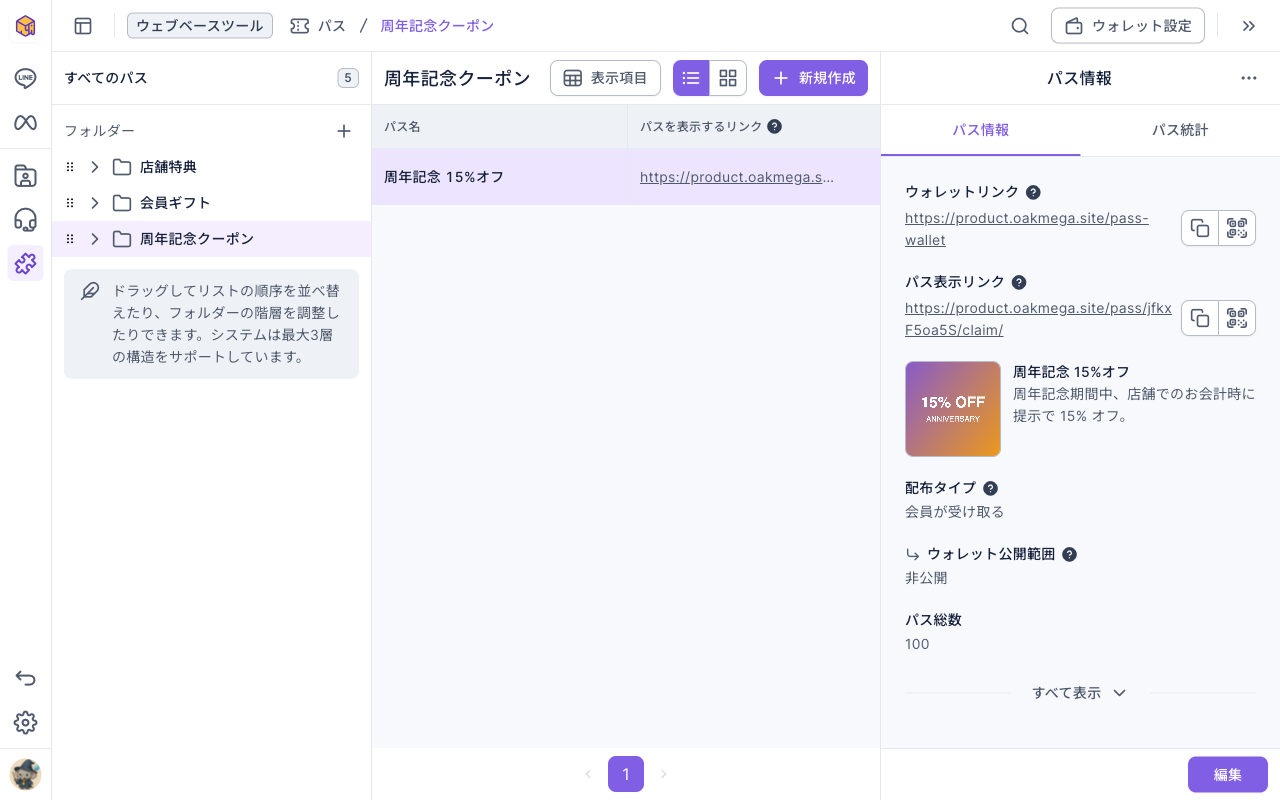Add a new folder with the plus icon
Viewport: 1280px width, 800px height.
[x=344, y=131]
